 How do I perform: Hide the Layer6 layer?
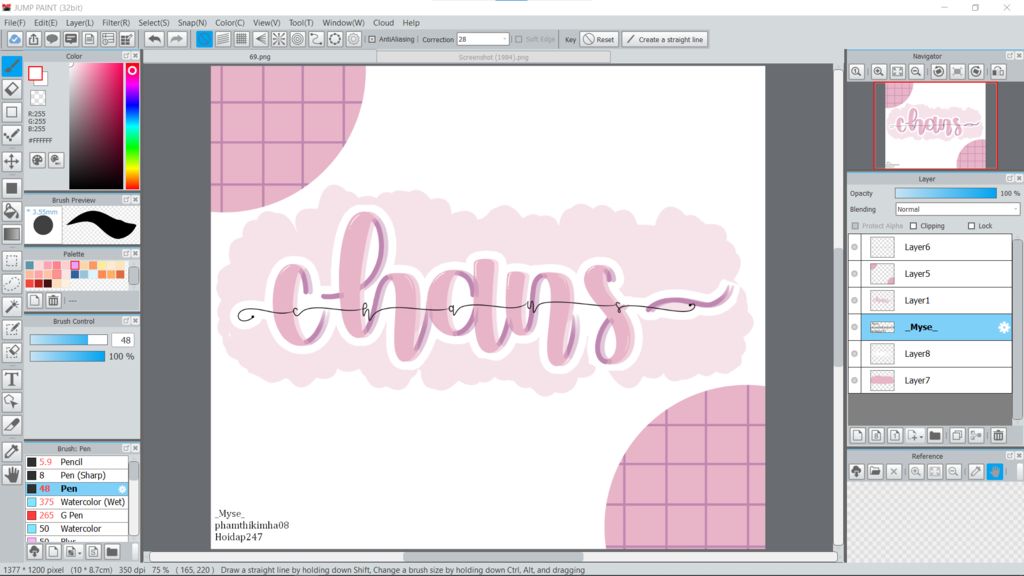tap(854, 247)
